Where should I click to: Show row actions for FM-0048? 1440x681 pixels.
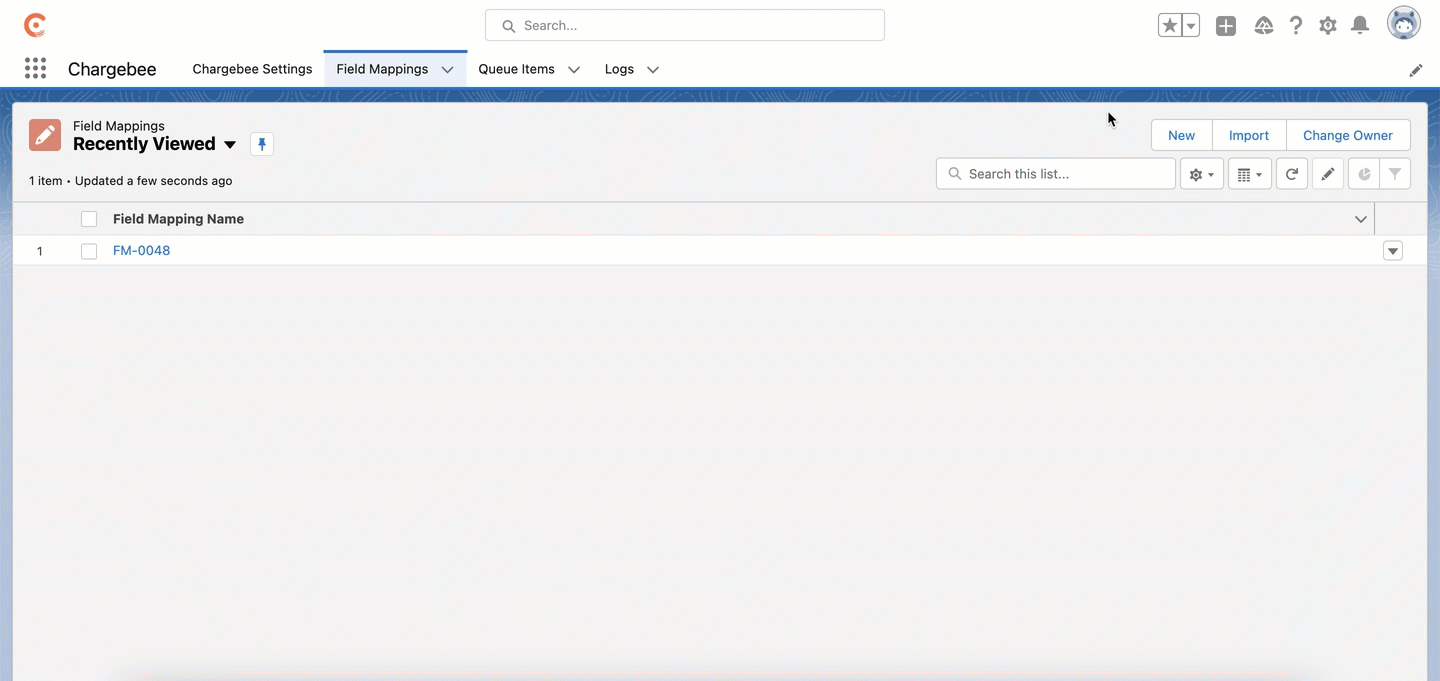click(1393, 251)
